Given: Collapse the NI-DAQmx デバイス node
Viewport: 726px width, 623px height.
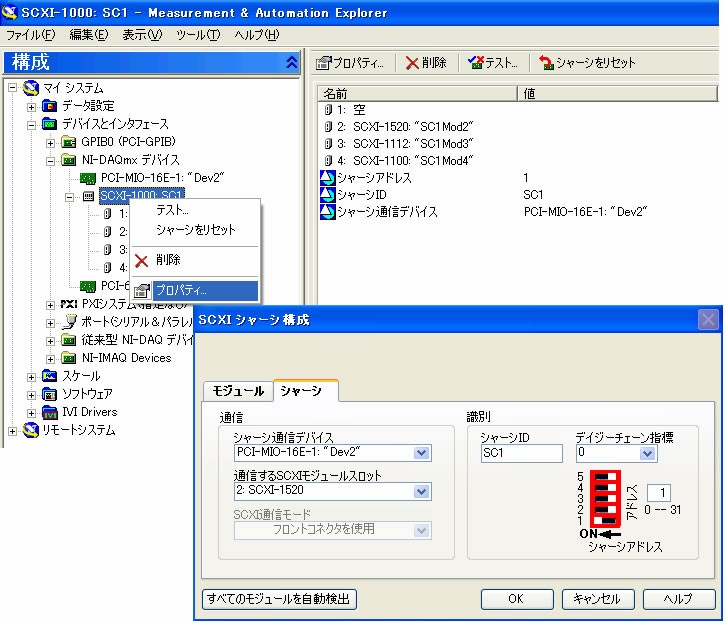Looking at the screenshot, I should point(50,161).
